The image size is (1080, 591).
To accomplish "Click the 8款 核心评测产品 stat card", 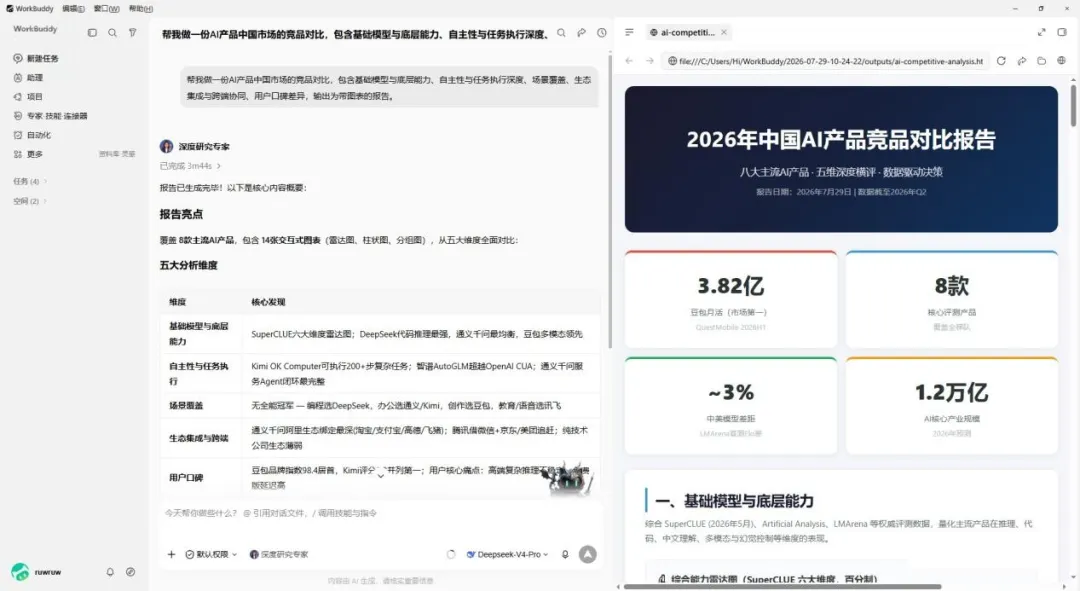I will click(952, 300).
